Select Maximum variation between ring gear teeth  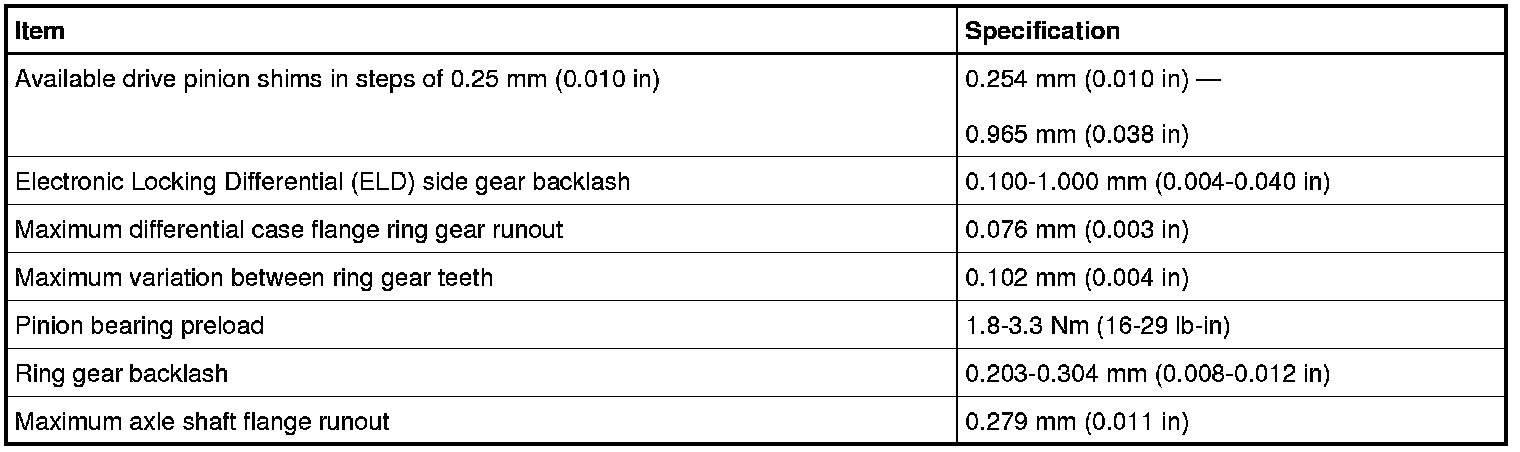[254, 278]
